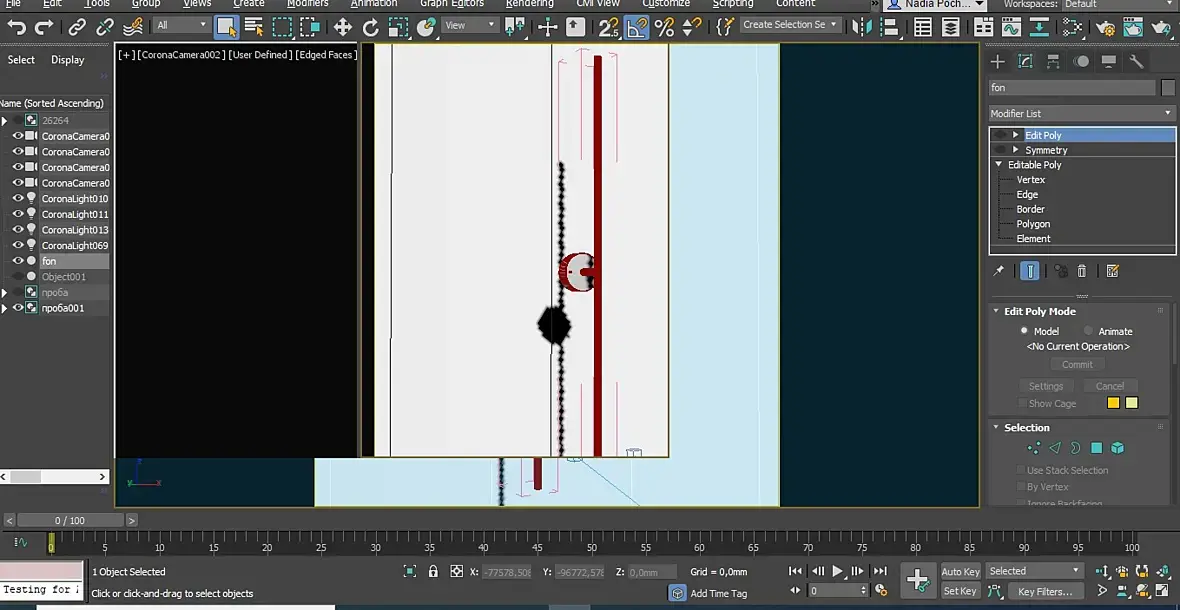Click the Motion panel icon
The height and width of the screenshot is (610, 1180).
pos(1081,62)
